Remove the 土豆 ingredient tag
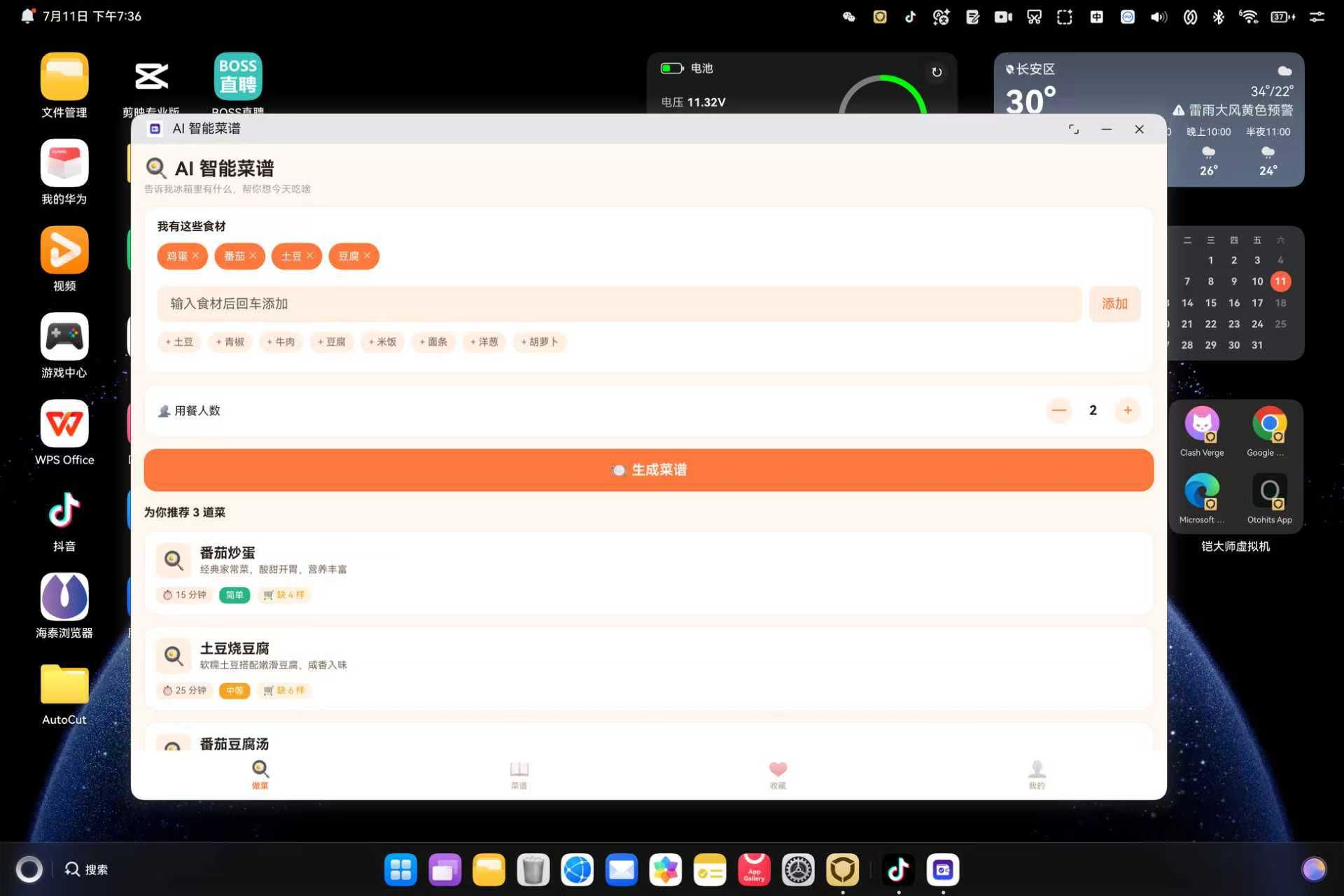1344x896 pixels. (x=309, y=255)
